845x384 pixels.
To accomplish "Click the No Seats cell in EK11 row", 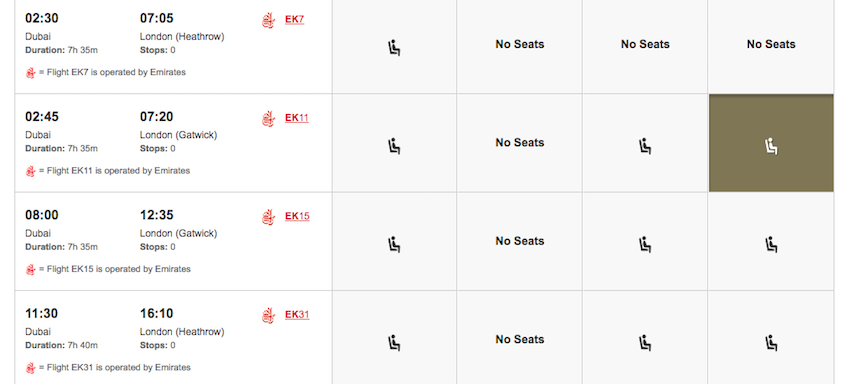I will click(520, 143).
